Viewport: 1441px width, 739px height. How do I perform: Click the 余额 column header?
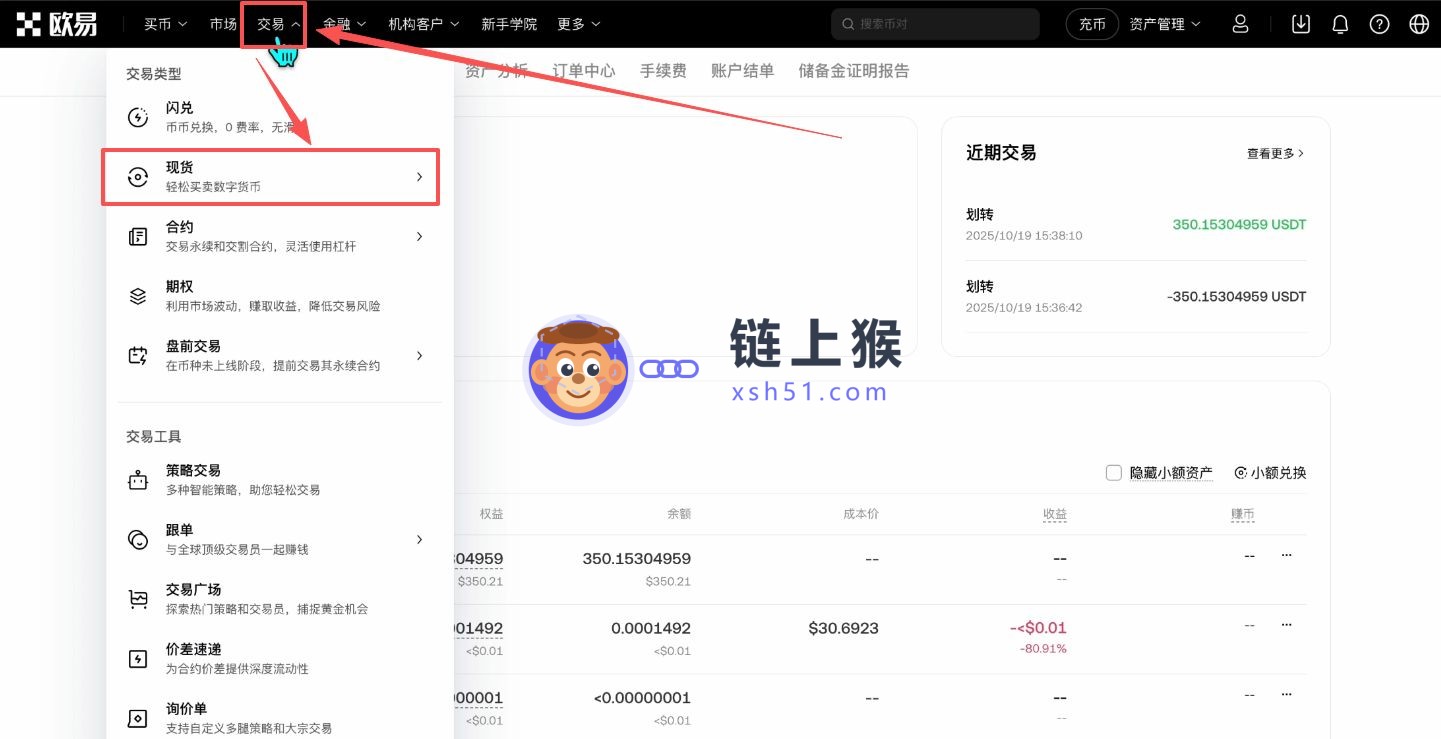pyautogui.click(x=679, y=514)
